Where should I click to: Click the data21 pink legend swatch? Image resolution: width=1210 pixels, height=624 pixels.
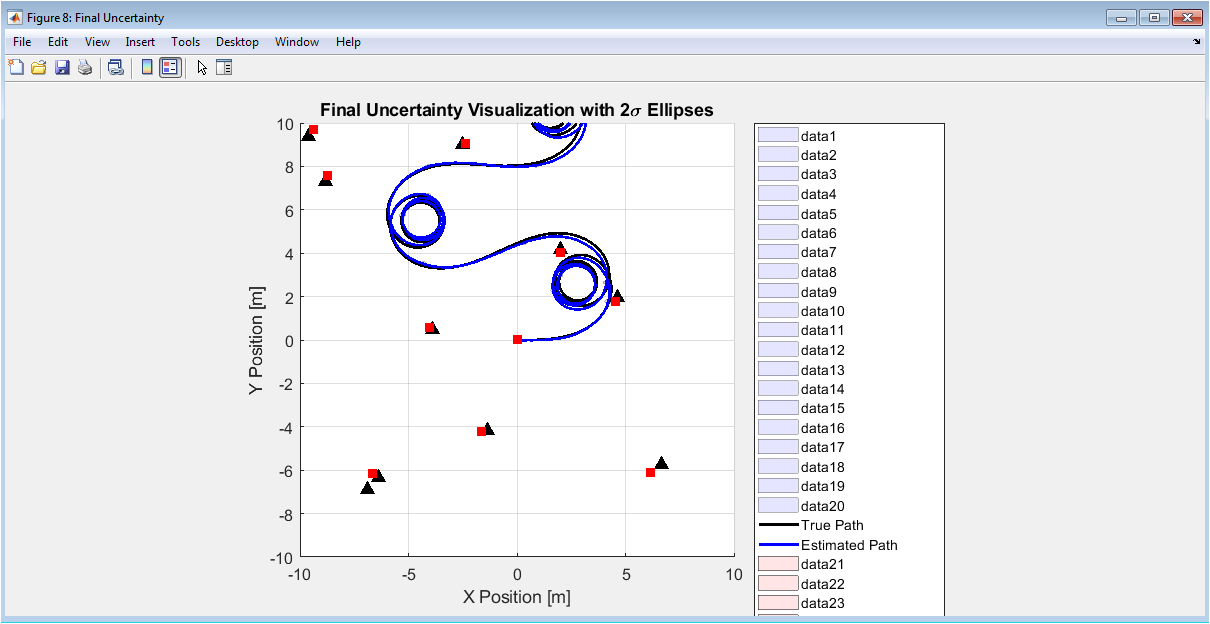(778, 564)
